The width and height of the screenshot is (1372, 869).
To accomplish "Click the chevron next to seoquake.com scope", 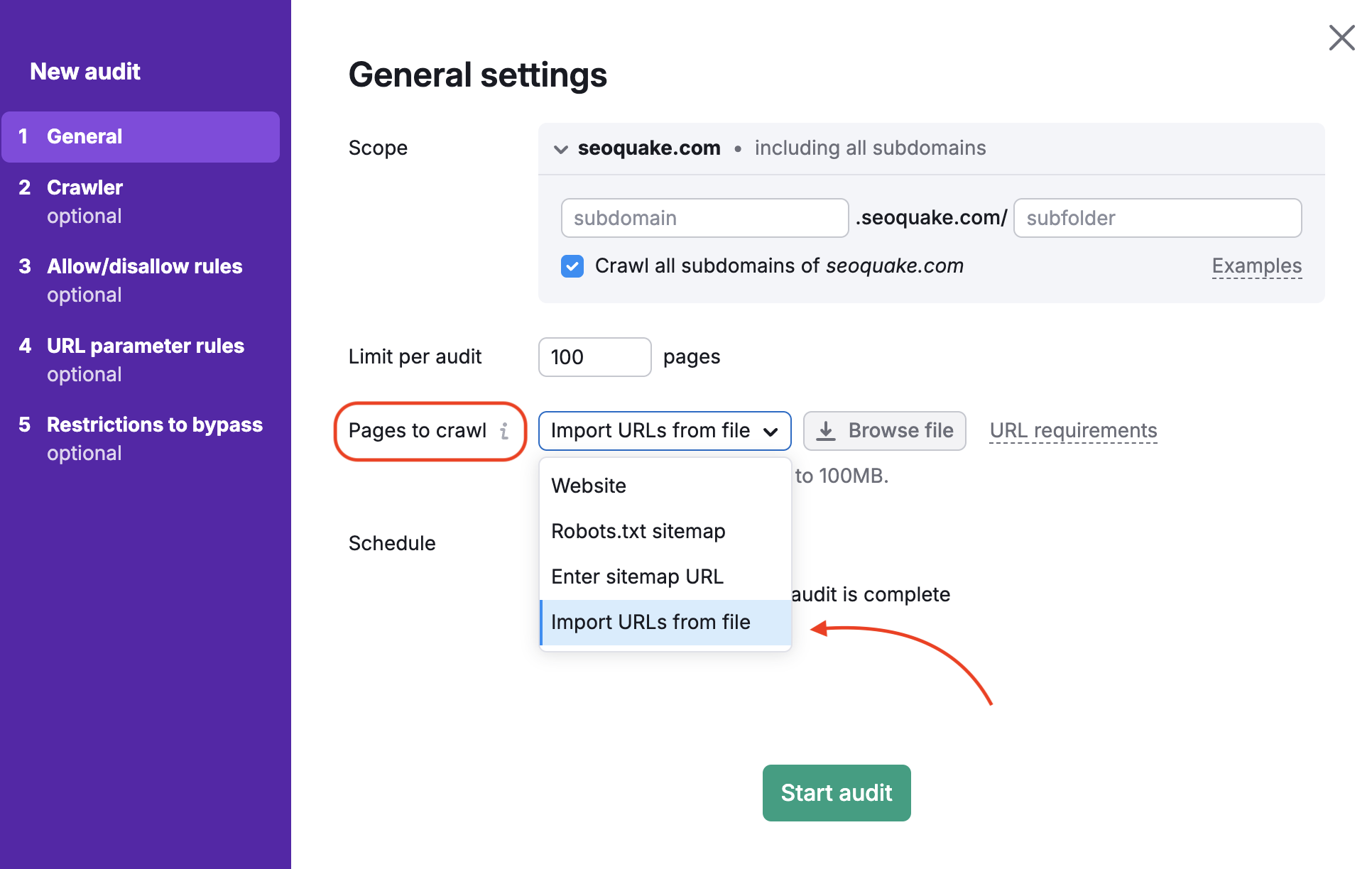I will click(x=560, y=149).
